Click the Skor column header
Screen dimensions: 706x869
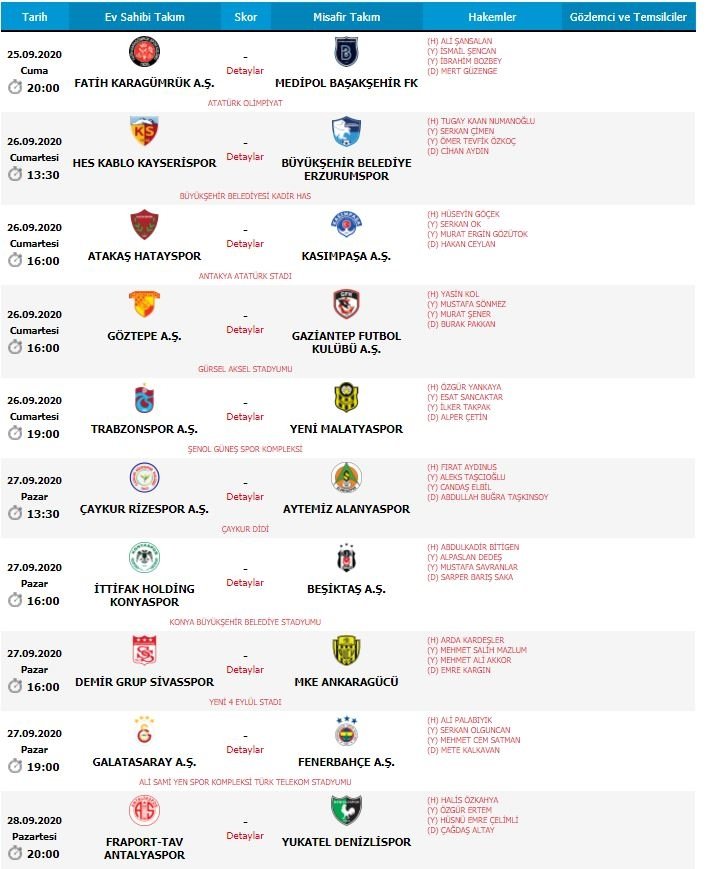(x=245, y=17)
